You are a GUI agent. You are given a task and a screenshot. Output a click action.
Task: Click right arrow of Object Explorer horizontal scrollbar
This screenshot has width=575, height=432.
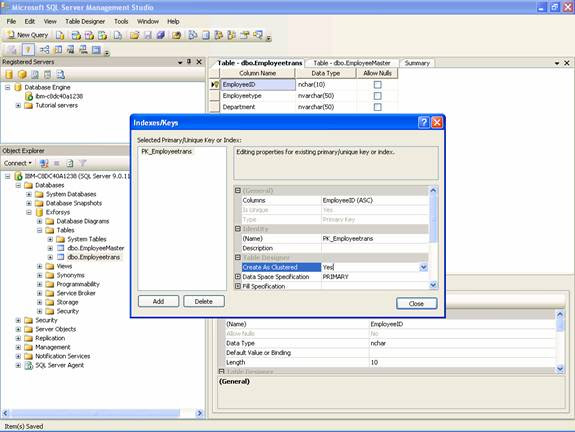coord(199,413)
